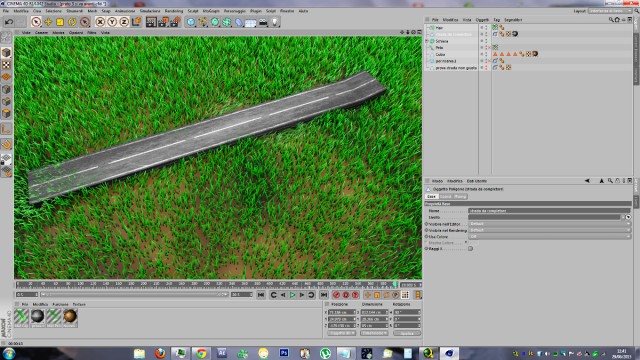Open the Rendering menu
This screenshot has width=640, height=360.
pyautogui.click(x=173, y=11)
